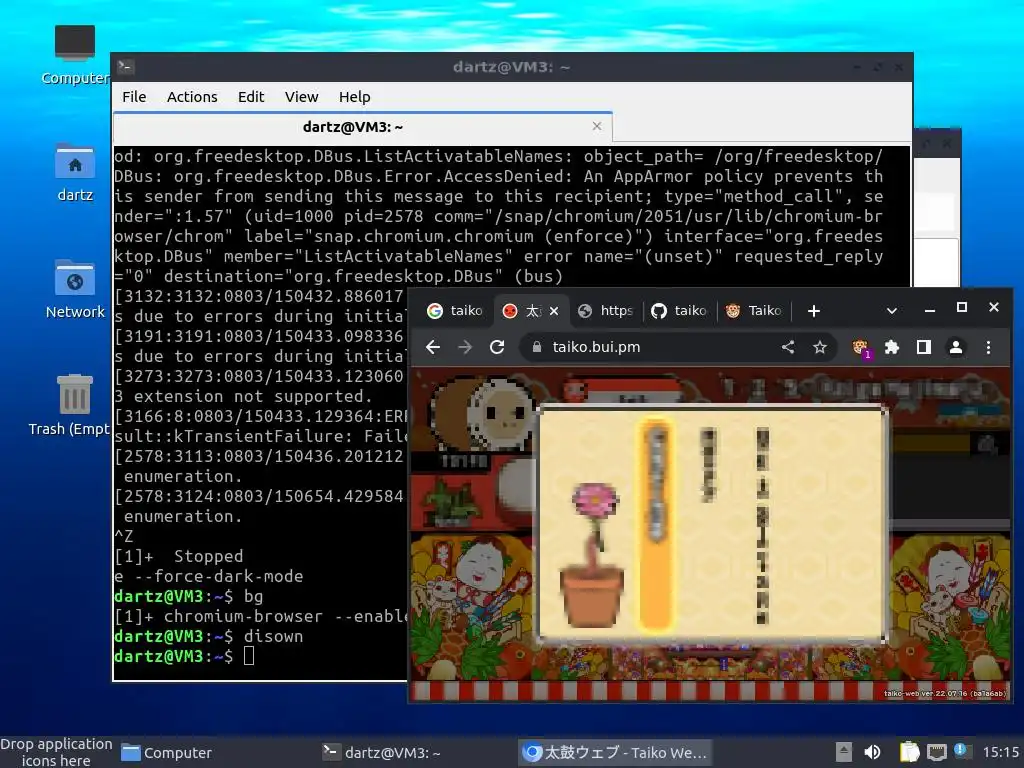Click the taiko.bui.pm address bar

point(677,347)
